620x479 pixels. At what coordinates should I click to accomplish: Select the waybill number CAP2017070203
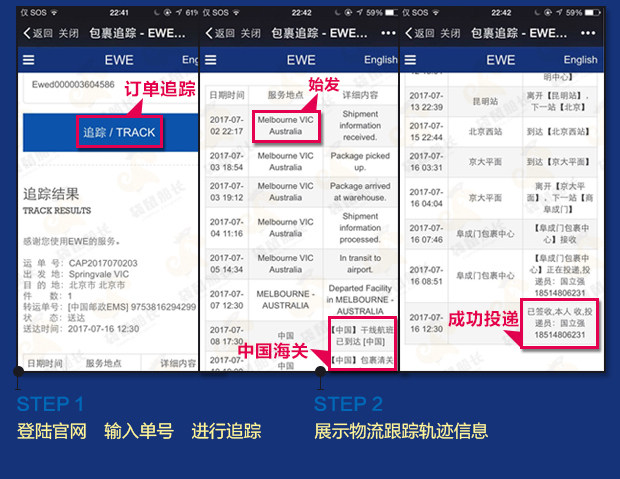point(103,263)
